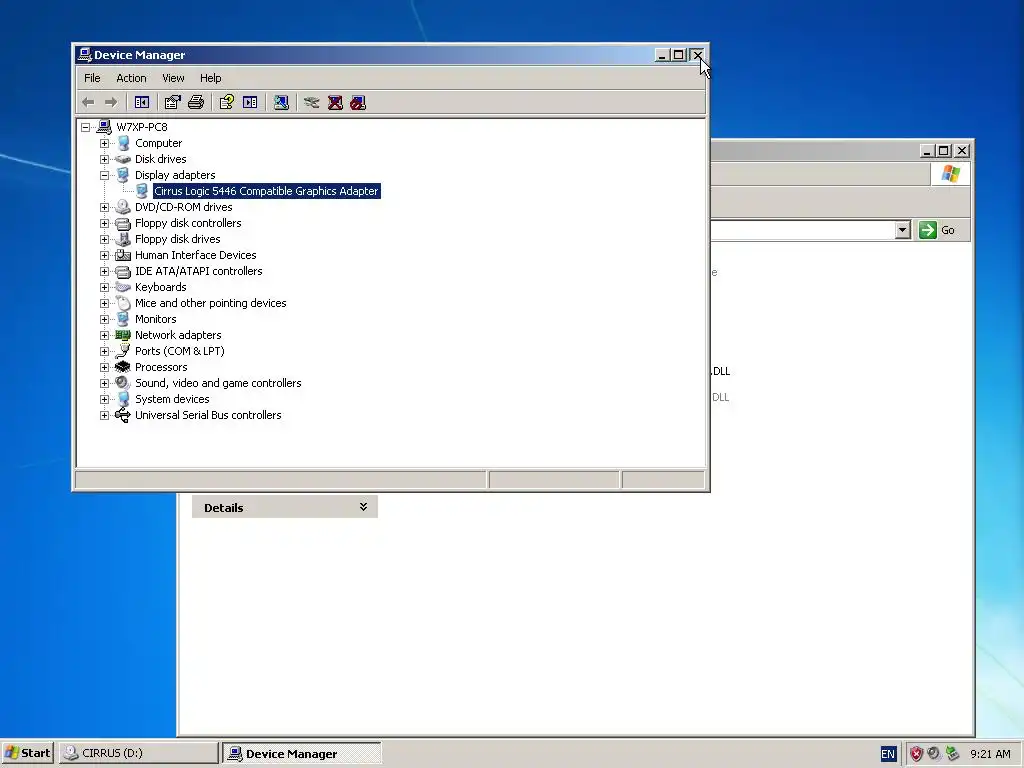Image resolution: width=1024 pixels, height=768 pixels.
Task: Open the address bar dropdown in Explorer window
Action: 903,230
